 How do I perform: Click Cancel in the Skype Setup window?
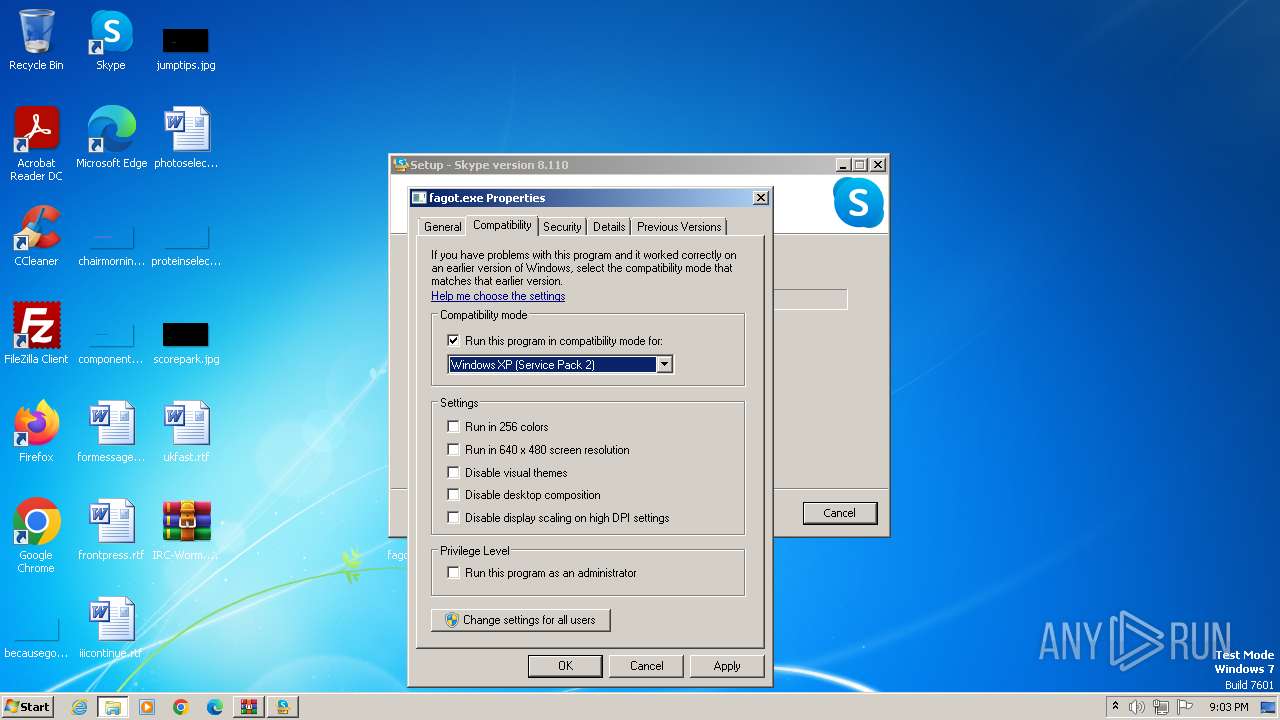coord(839,513)
